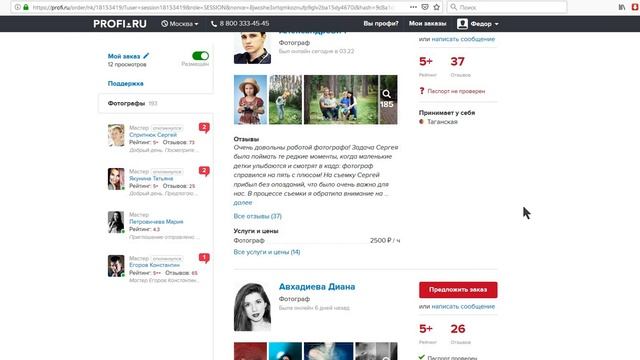Viewport: 640px width, 360px height.
Task: Open Авхадиева Диана's blue portfolio photo
Action: coord(285,351)
